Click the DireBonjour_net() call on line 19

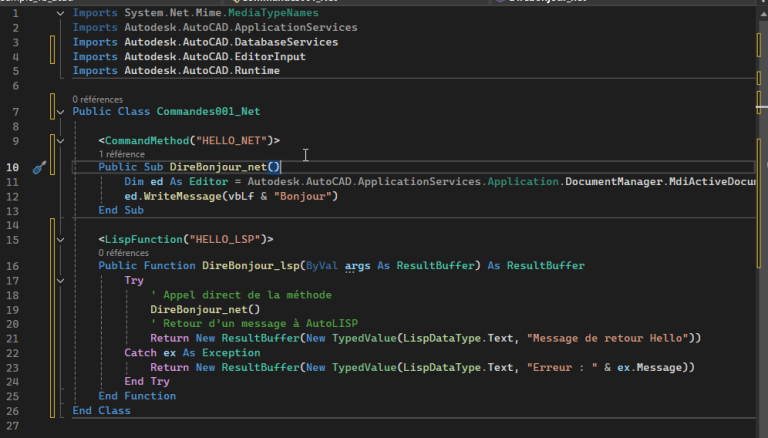click(x=205, y=310)
